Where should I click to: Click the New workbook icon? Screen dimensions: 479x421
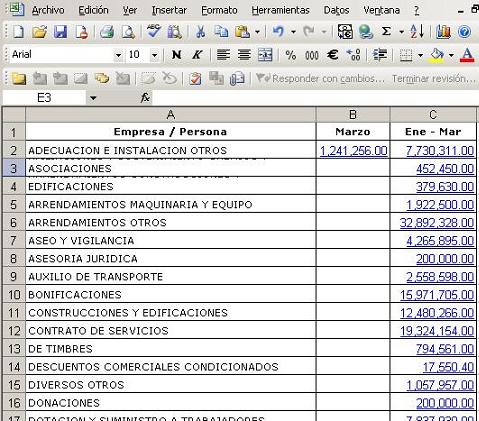[18, 32]
